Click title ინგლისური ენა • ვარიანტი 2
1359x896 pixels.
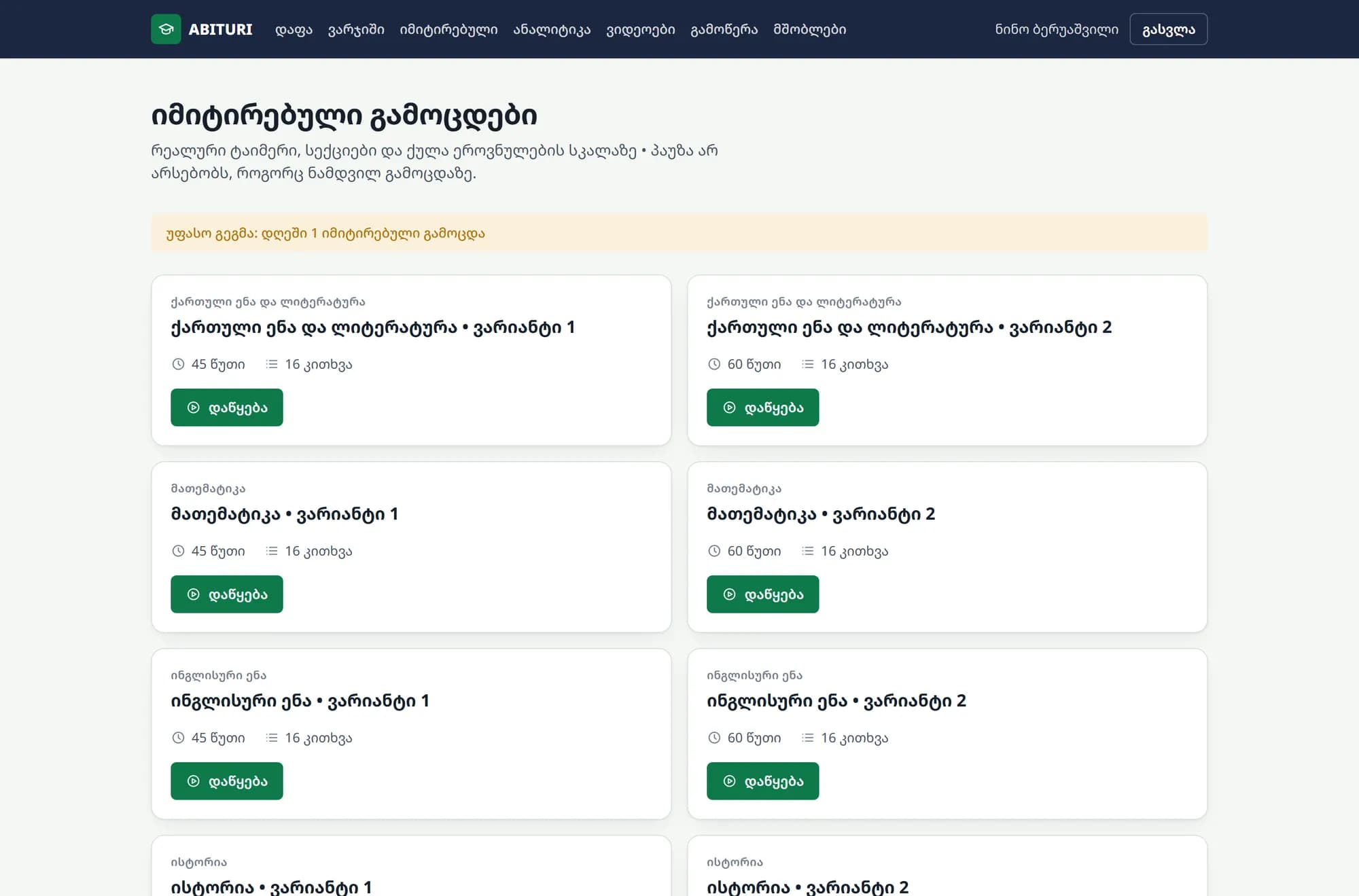point(836,701)
